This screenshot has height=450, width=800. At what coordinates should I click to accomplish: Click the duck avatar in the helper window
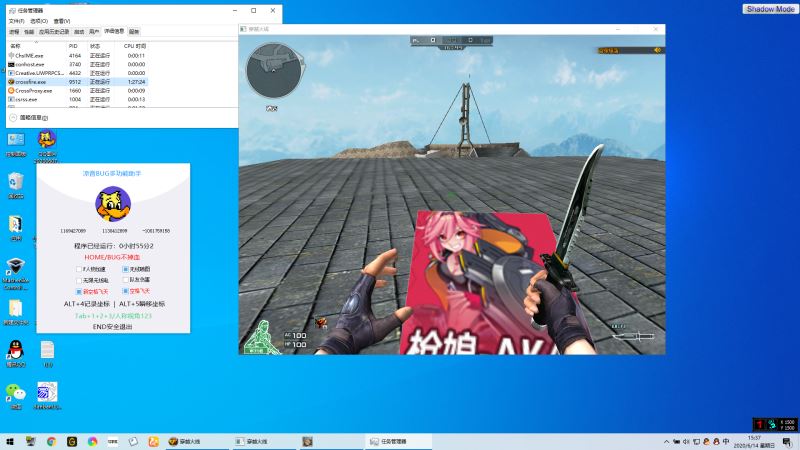[x=113, y=204]
